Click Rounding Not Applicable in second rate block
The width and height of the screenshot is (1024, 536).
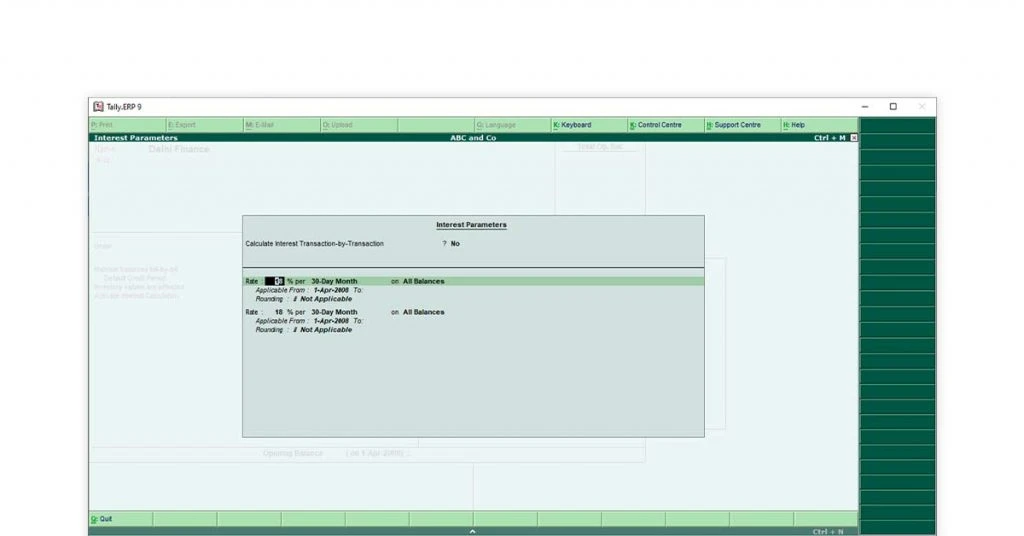click(x=325, y=330)
